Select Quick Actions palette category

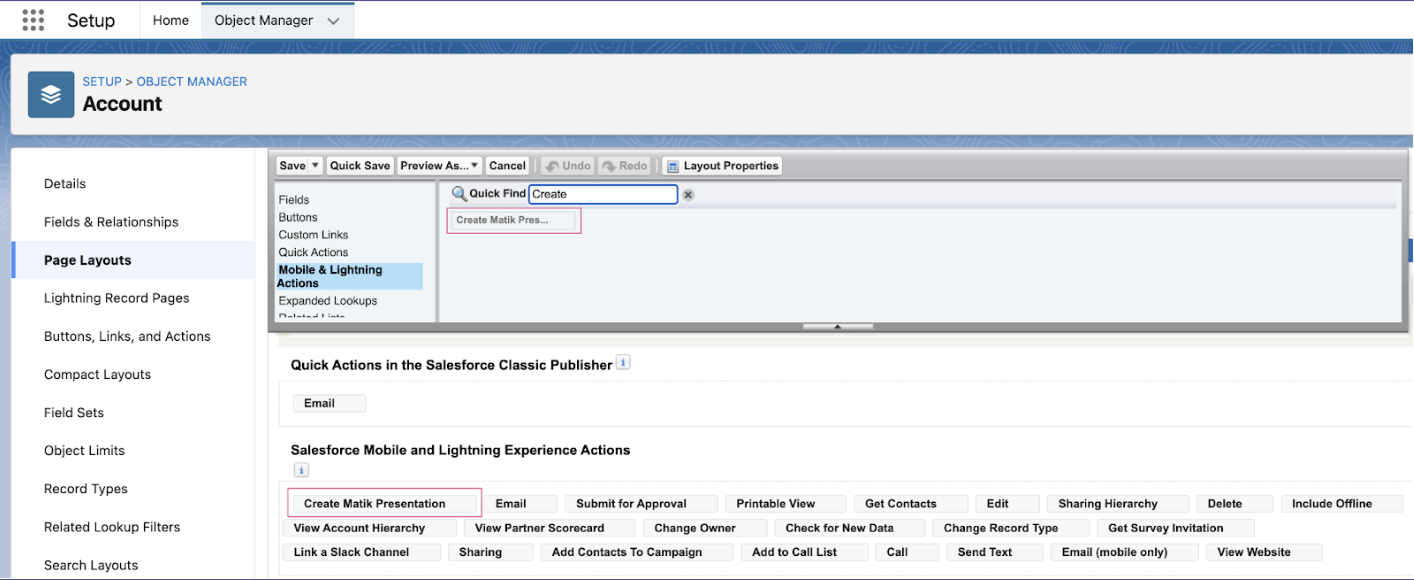pos(313,252)
